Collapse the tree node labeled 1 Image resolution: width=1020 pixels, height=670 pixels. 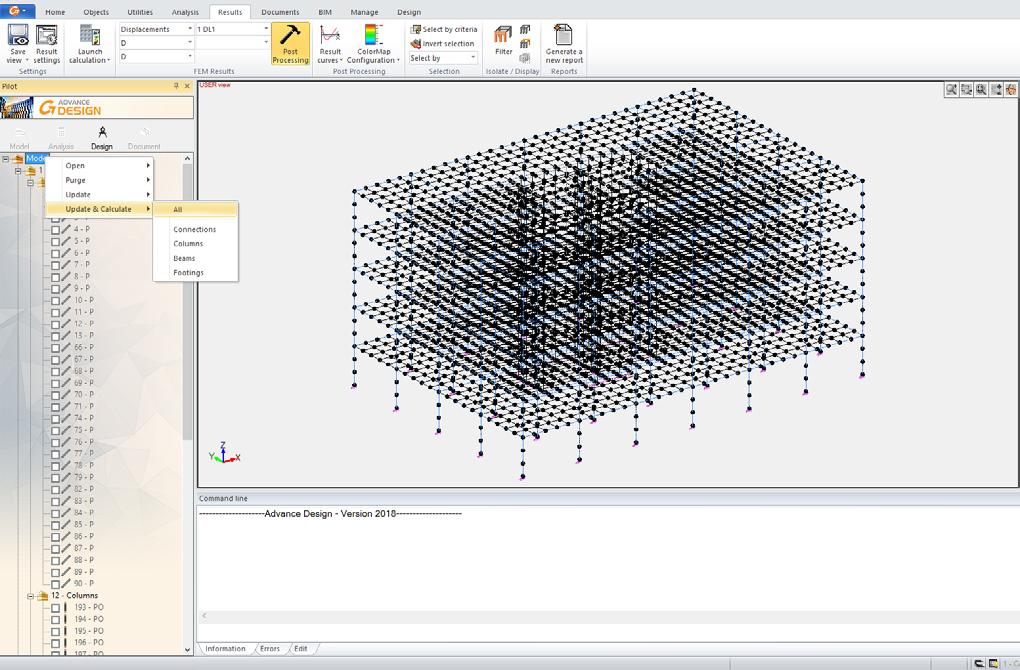(x=18, y=170)
